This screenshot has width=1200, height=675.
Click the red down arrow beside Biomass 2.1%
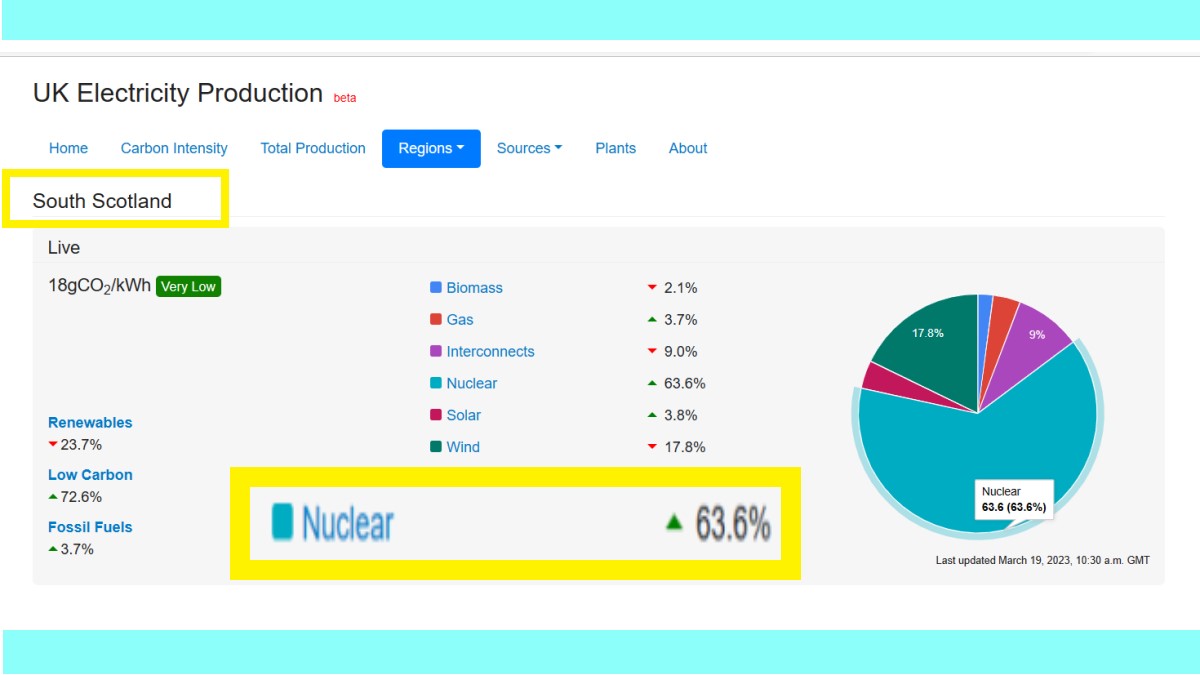[652, 288]
